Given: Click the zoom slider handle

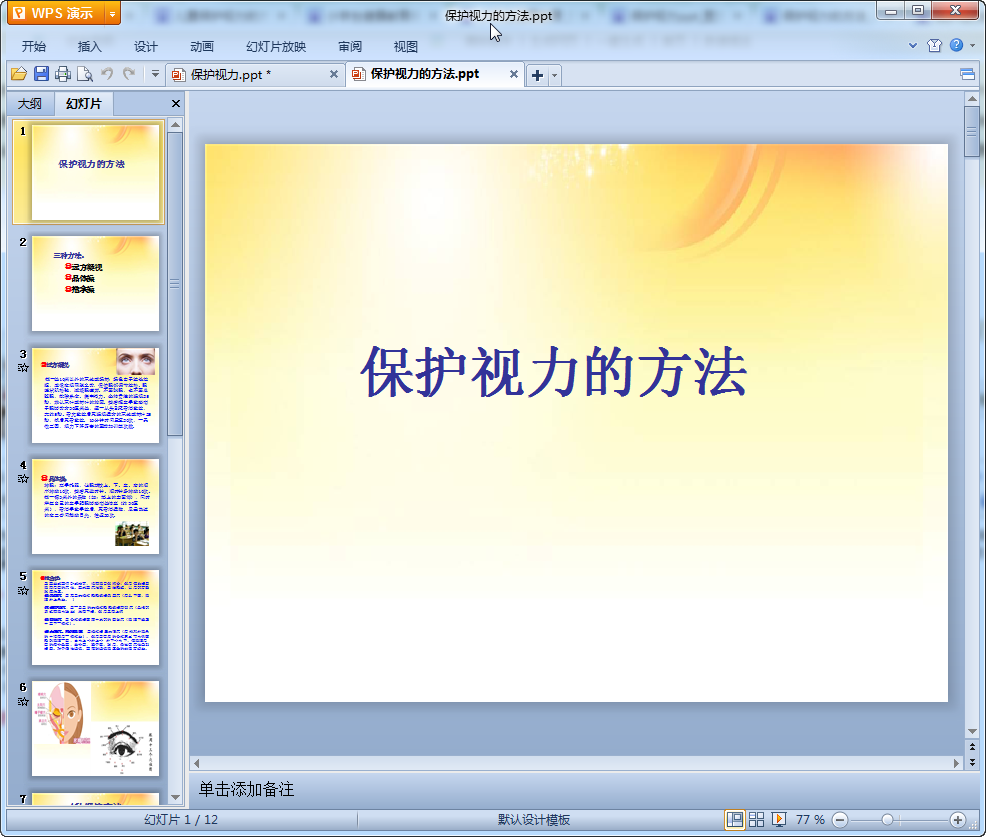Looking at the screenshot, I should (x=887, y=820).
